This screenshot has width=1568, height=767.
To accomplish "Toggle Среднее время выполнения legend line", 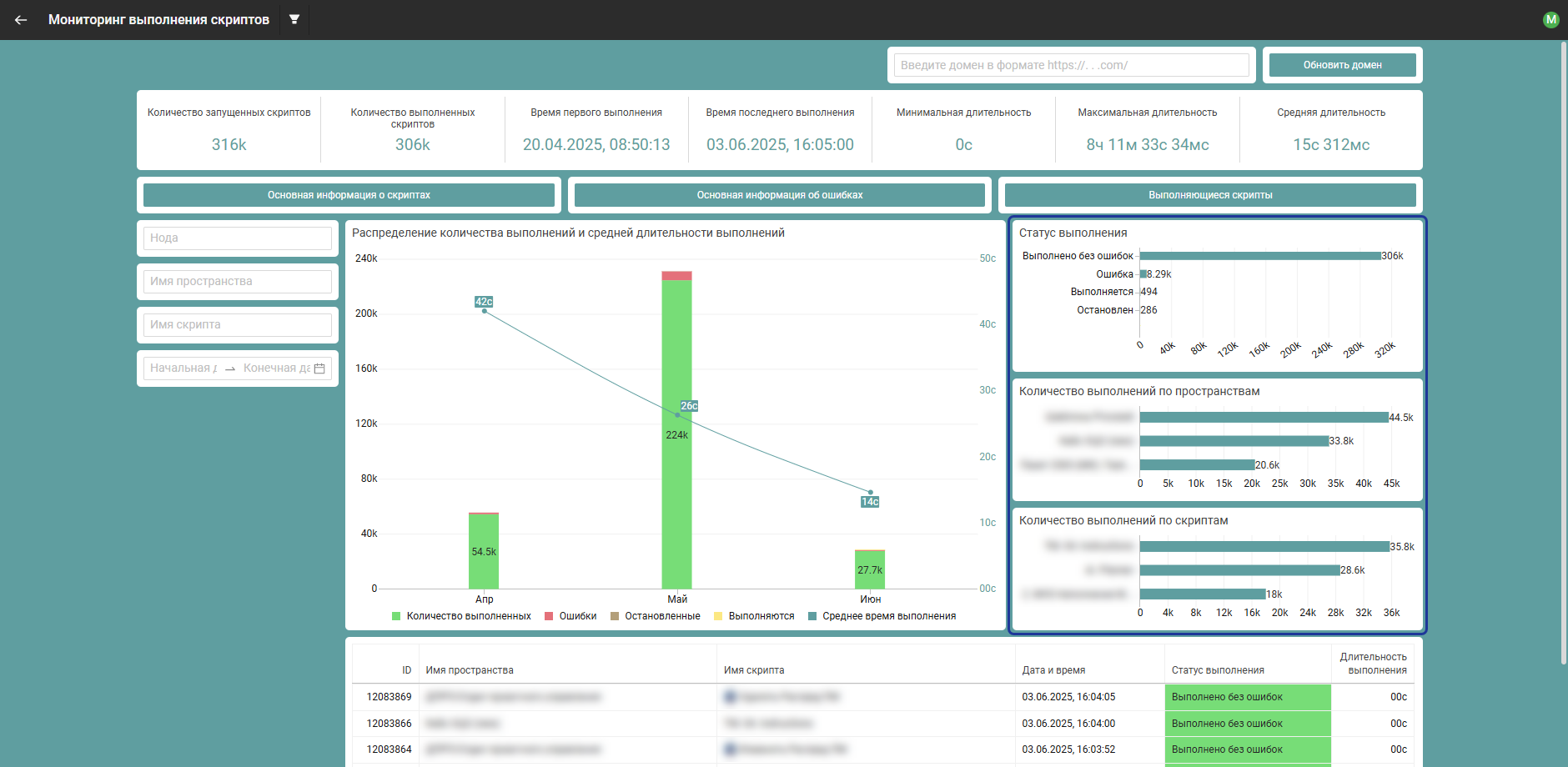I will [882, 616].
